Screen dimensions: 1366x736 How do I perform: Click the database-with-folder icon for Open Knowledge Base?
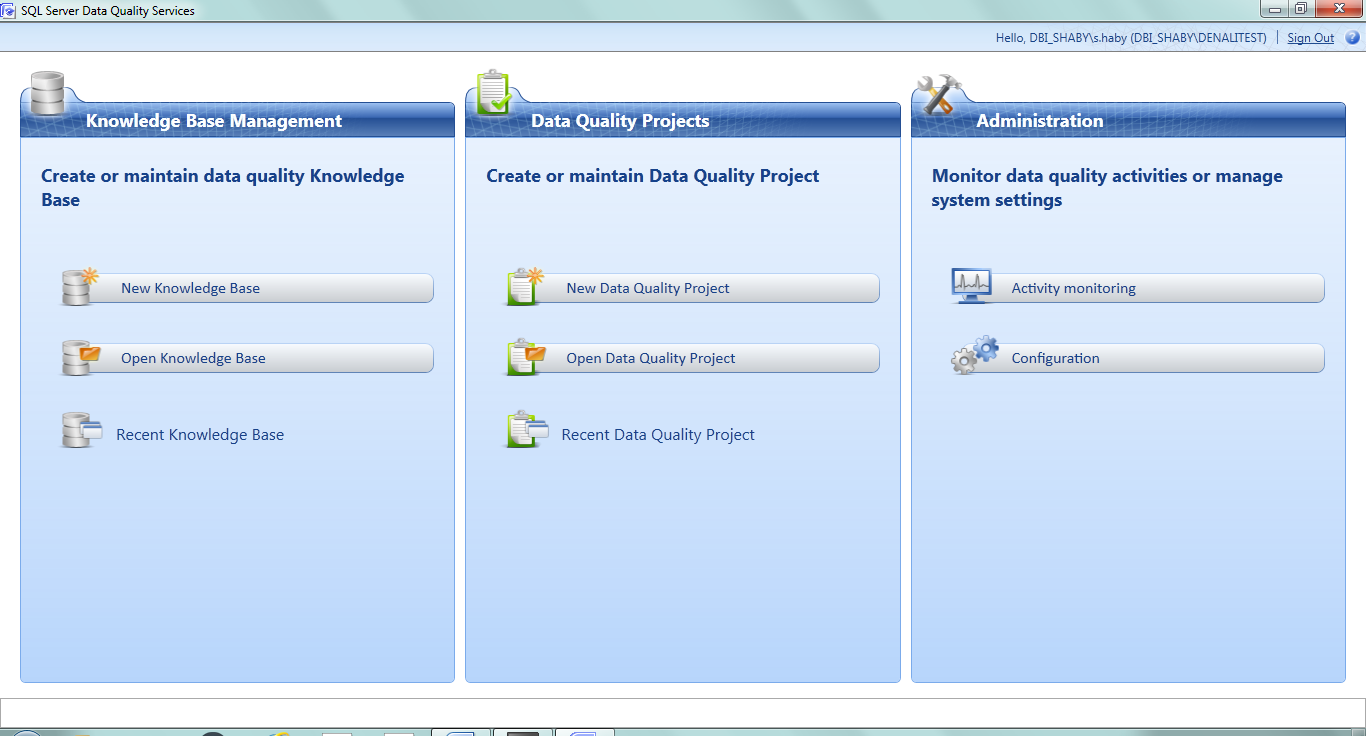tap(81, 357)
